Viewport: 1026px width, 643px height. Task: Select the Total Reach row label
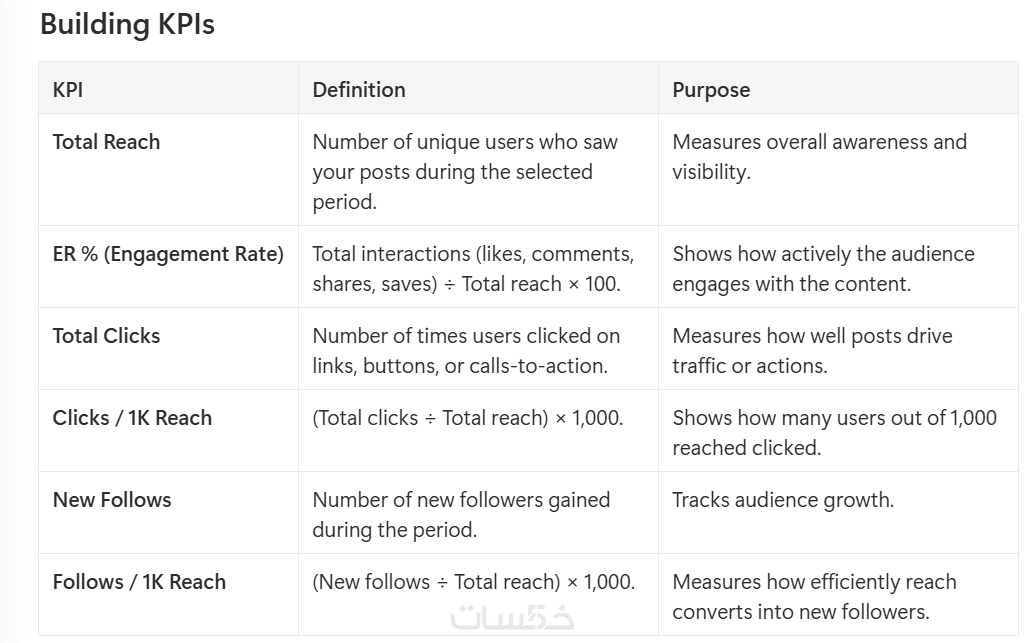106,142
